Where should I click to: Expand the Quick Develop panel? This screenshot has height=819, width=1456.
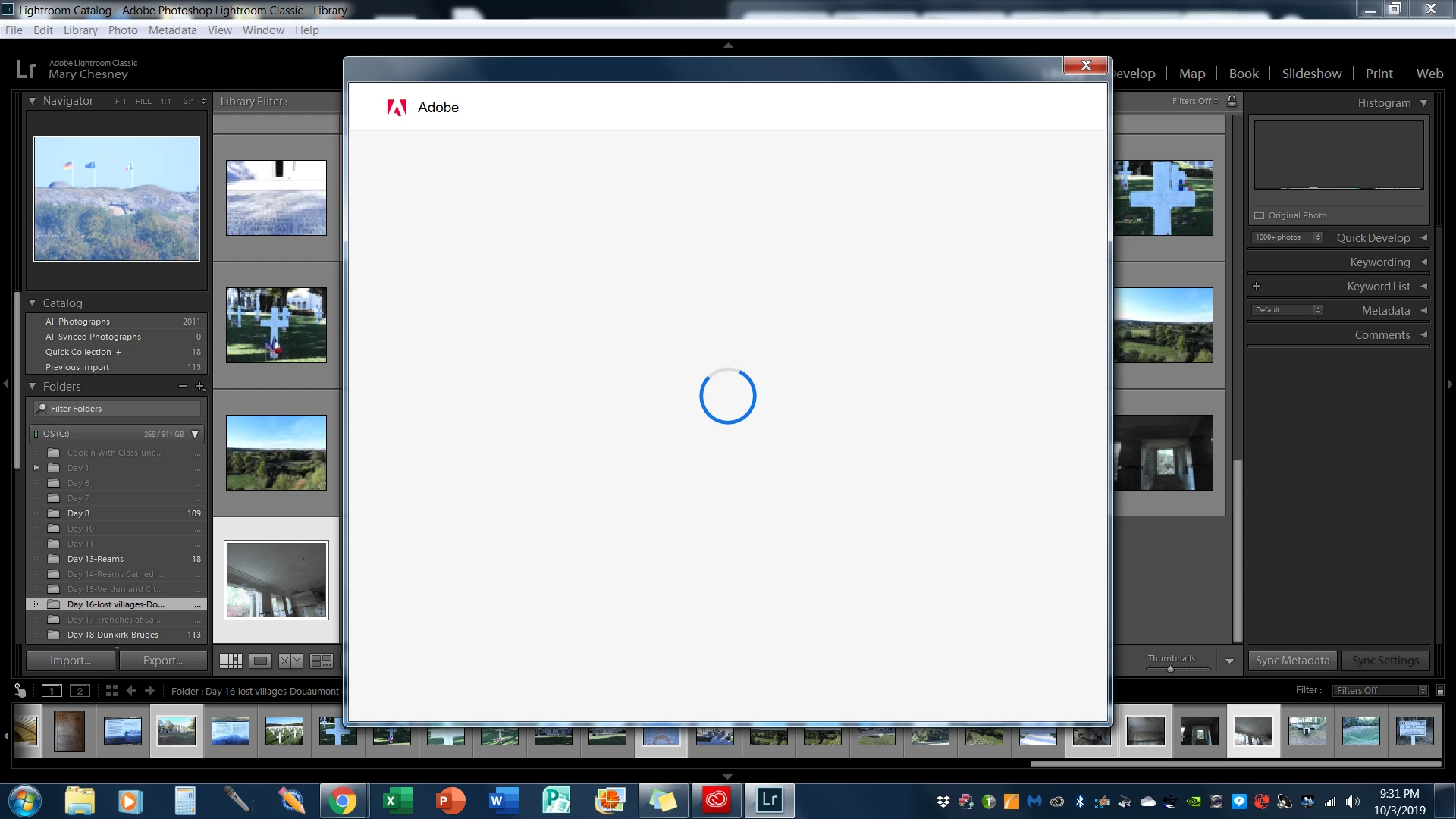pos(1423,238)
